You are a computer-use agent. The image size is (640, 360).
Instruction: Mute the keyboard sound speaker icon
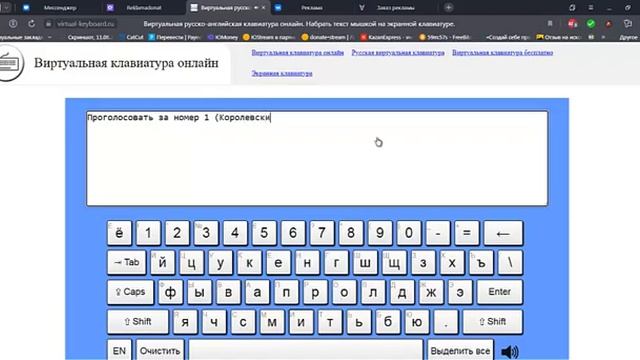(x=509, y=351)
